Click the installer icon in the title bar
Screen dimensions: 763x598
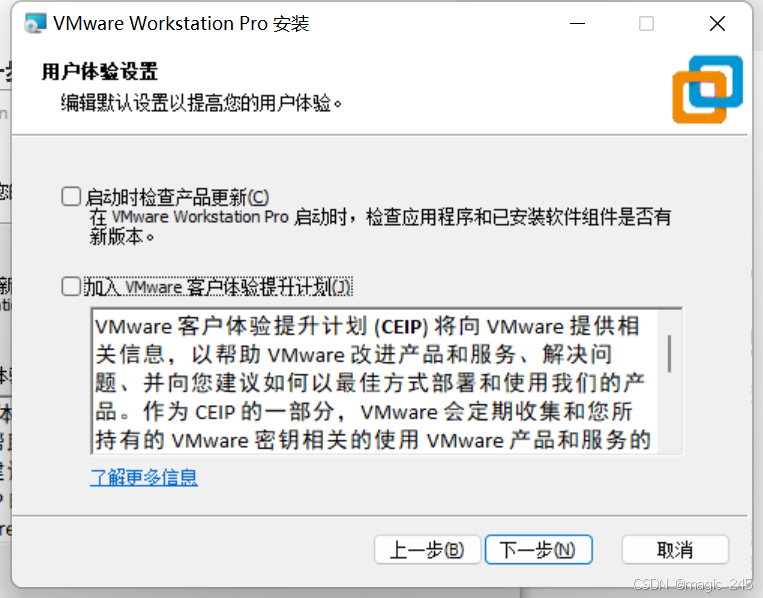(x=35, y=23)
